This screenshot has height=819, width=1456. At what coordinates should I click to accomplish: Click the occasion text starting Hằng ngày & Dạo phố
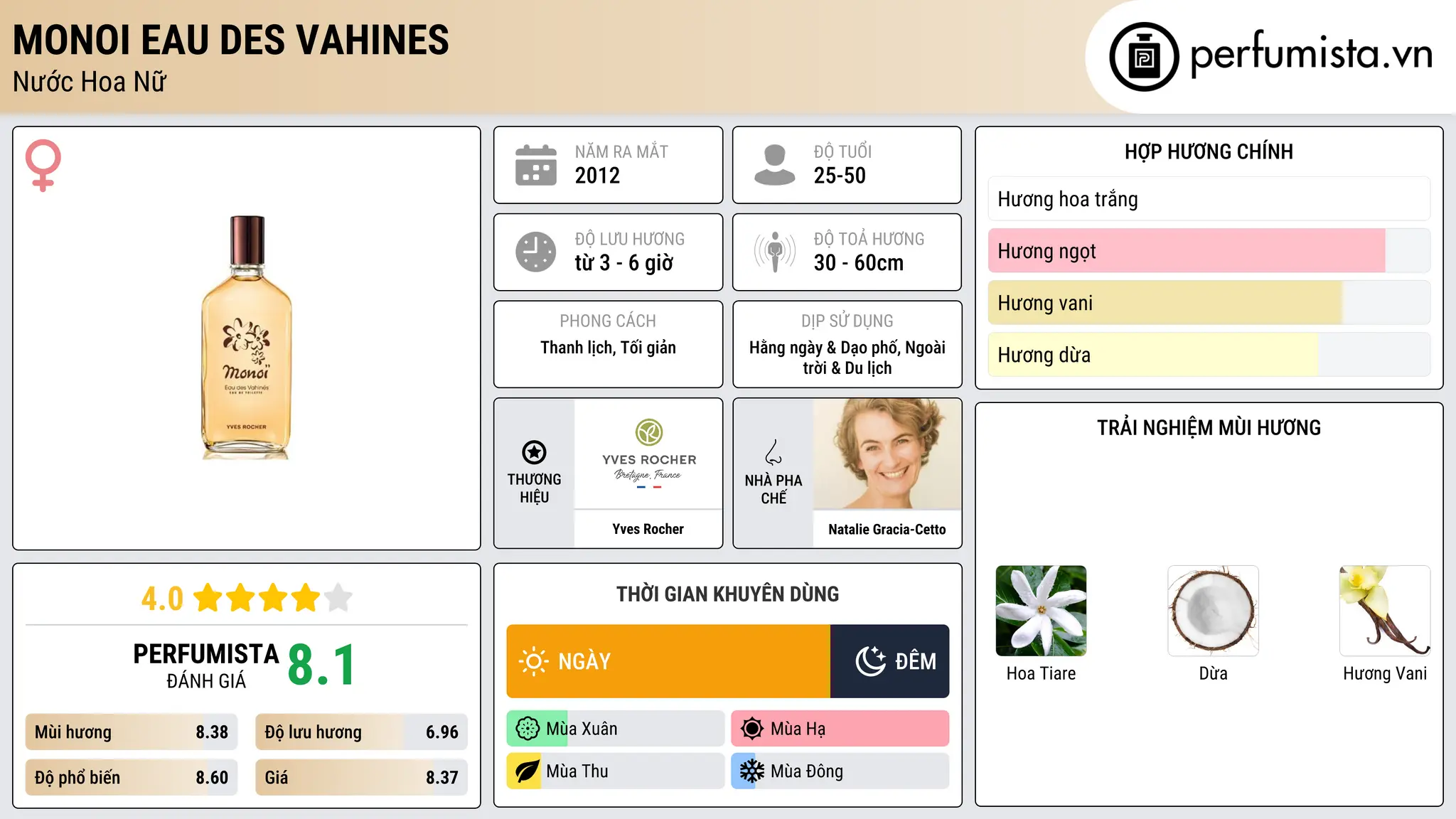click(847, 358)
